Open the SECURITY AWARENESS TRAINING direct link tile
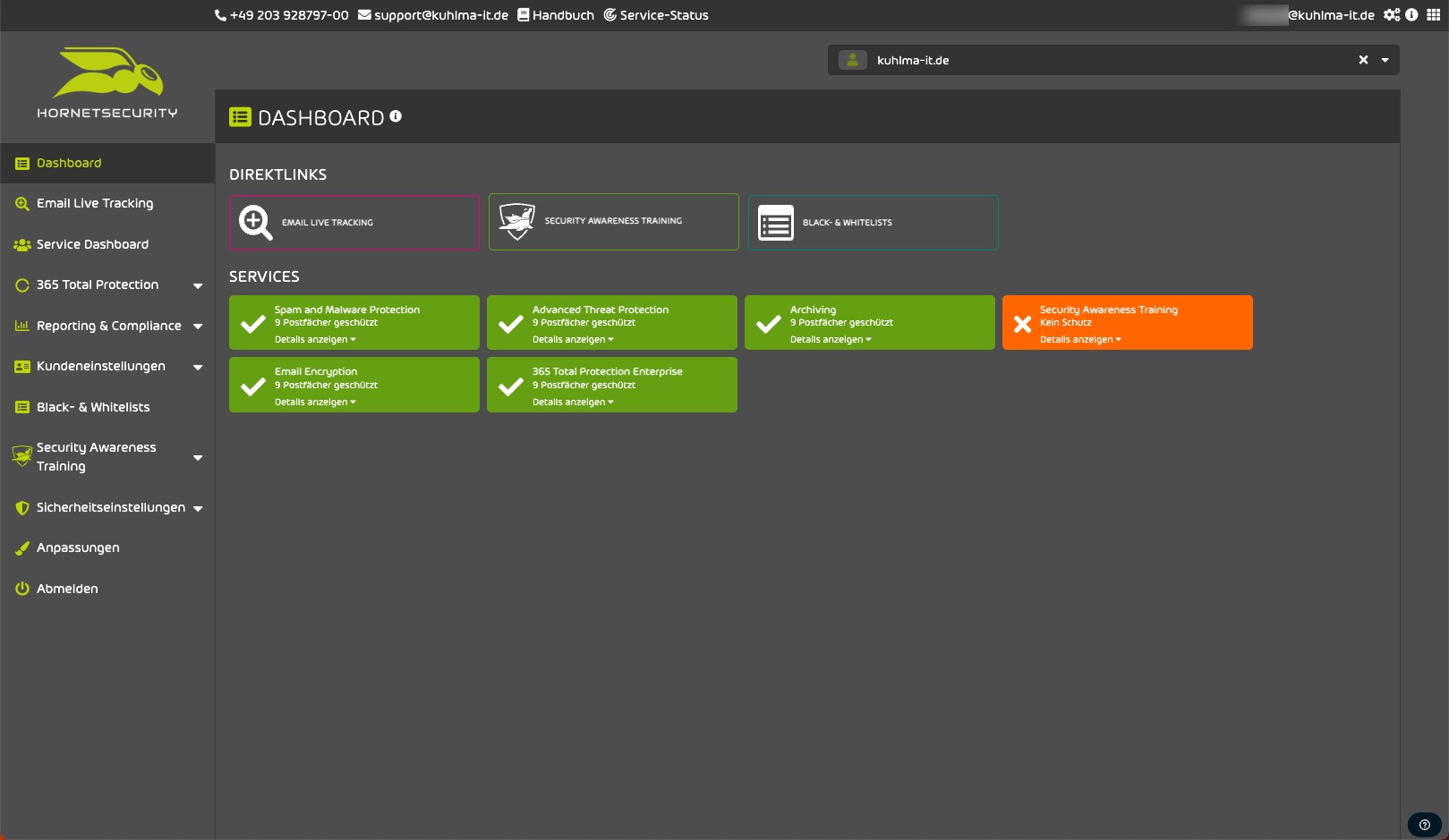Image resolution: width=1449 pixels, height=840 pixels. click(614, 222)
